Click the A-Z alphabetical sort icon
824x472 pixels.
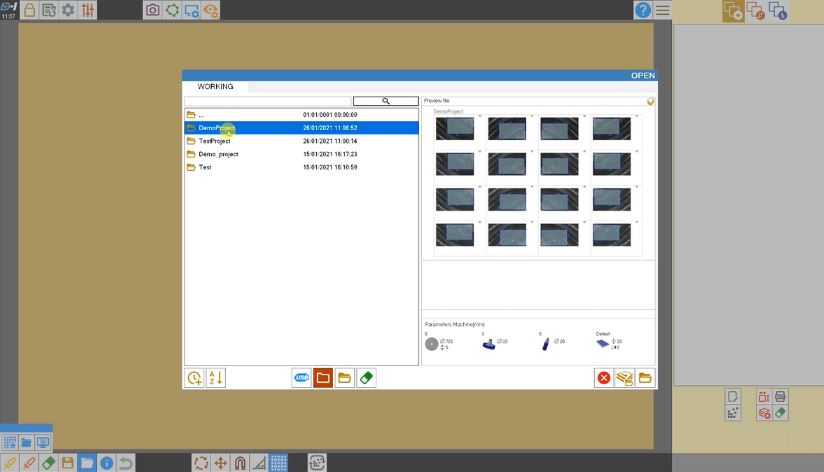pyautogui.click(x=216, y=378)
